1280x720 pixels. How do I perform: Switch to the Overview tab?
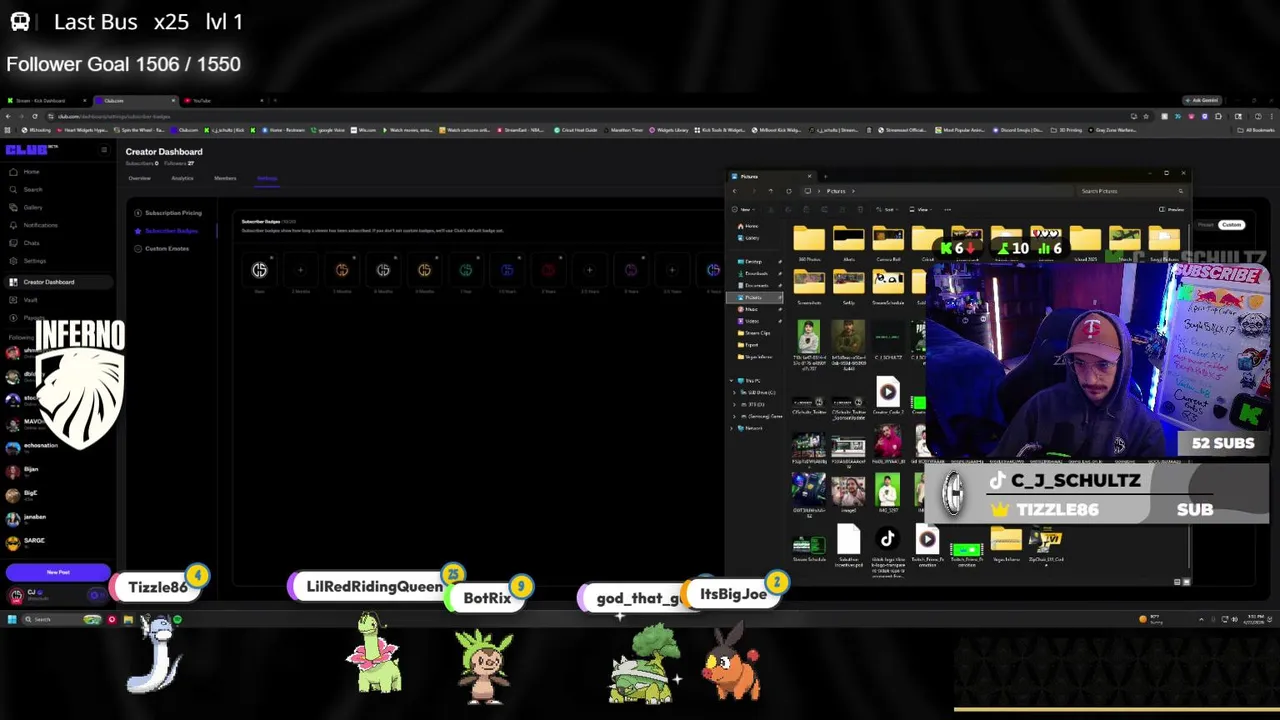139,179
